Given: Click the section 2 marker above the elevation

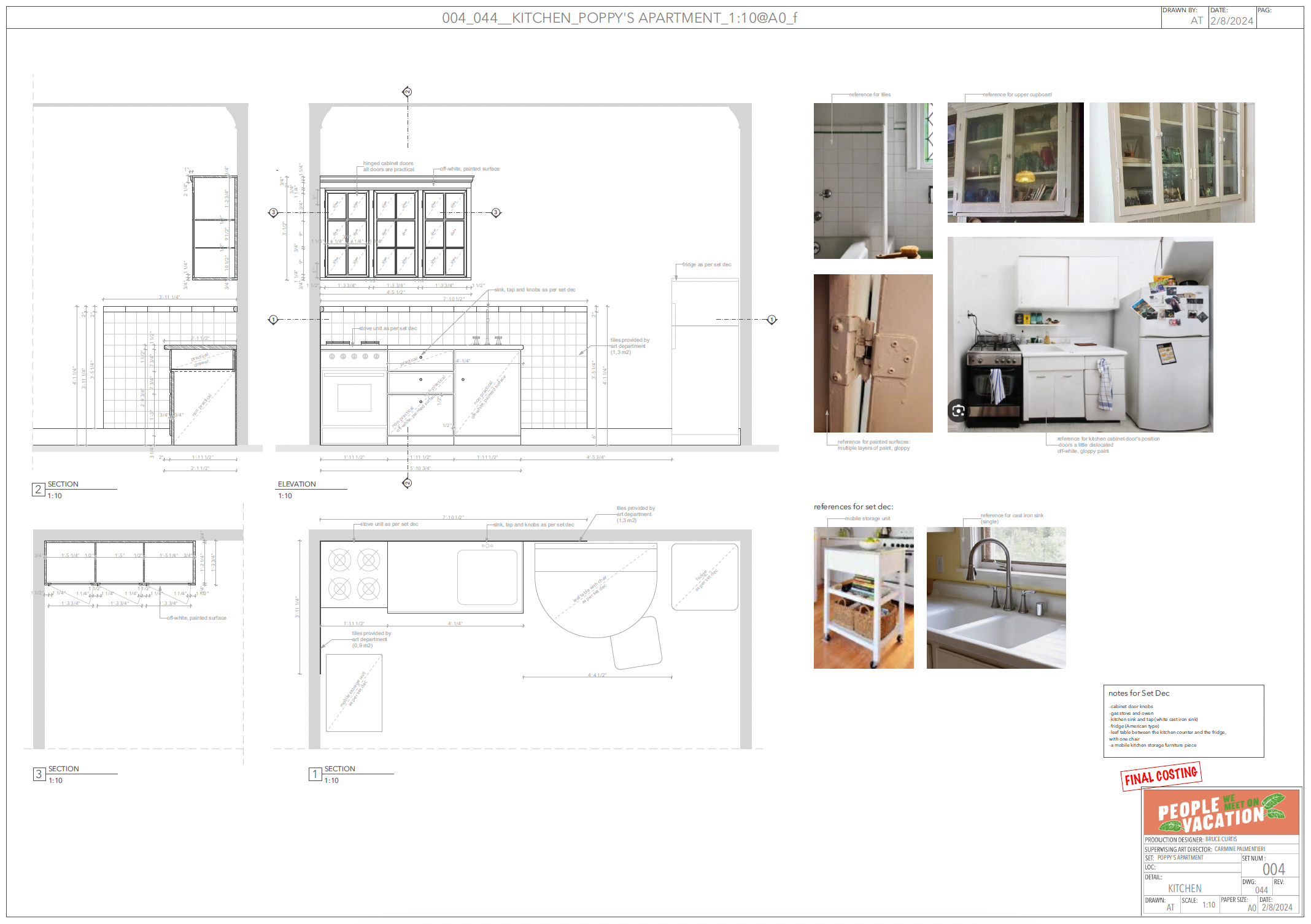Looking at the screenshot, I should point(407,92).
